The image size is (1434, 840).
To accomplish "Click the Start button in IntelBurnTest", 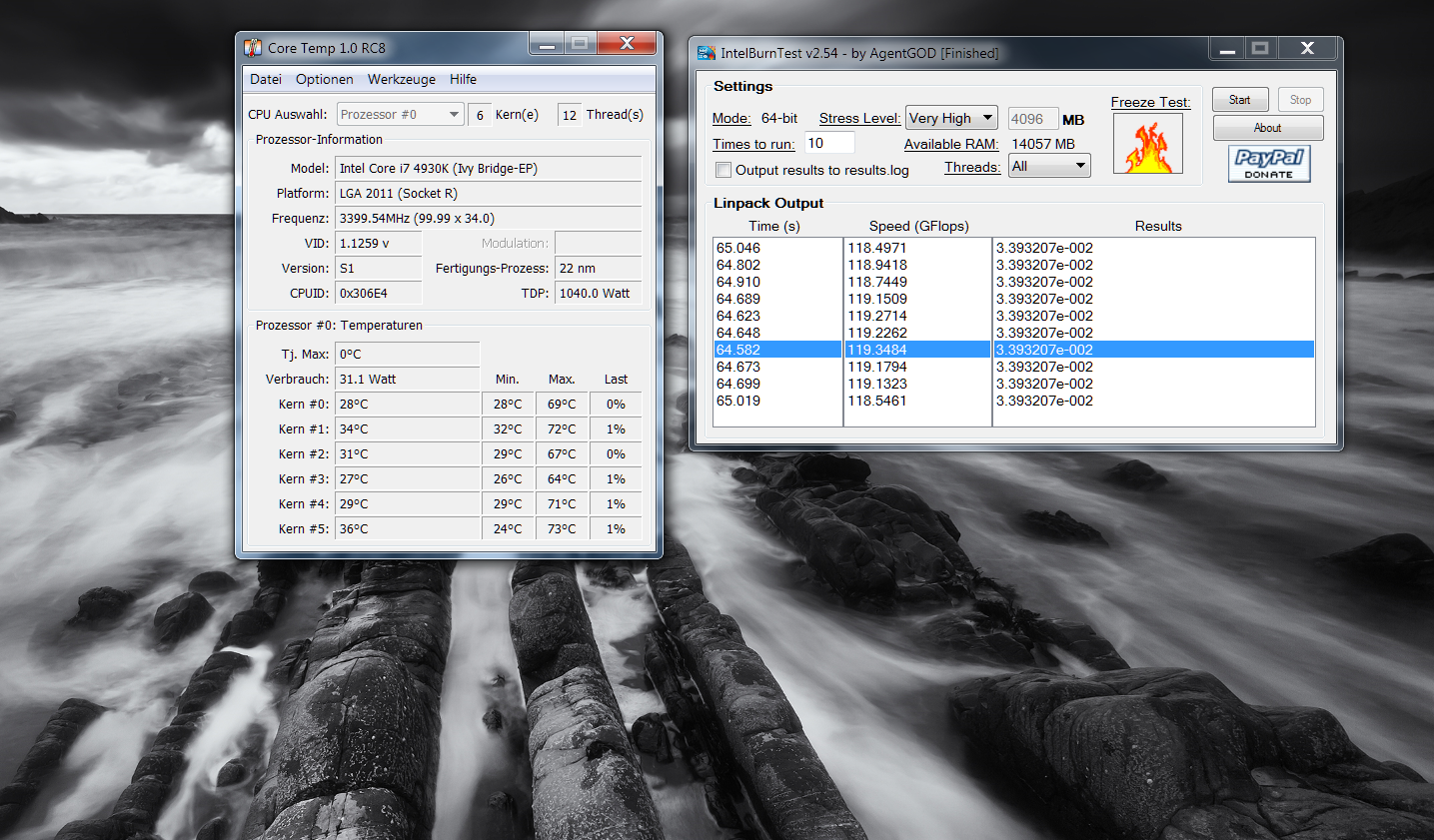I will click(x=1240, y=100).
